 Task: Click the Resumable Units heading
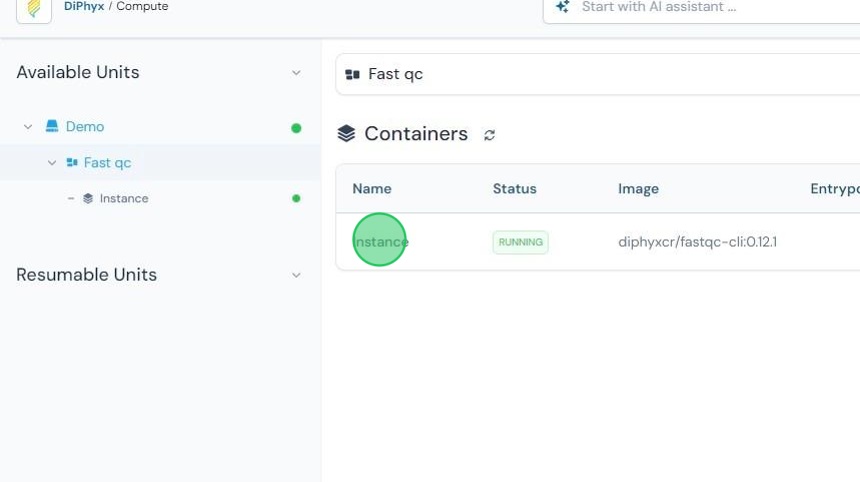point(87,275)
